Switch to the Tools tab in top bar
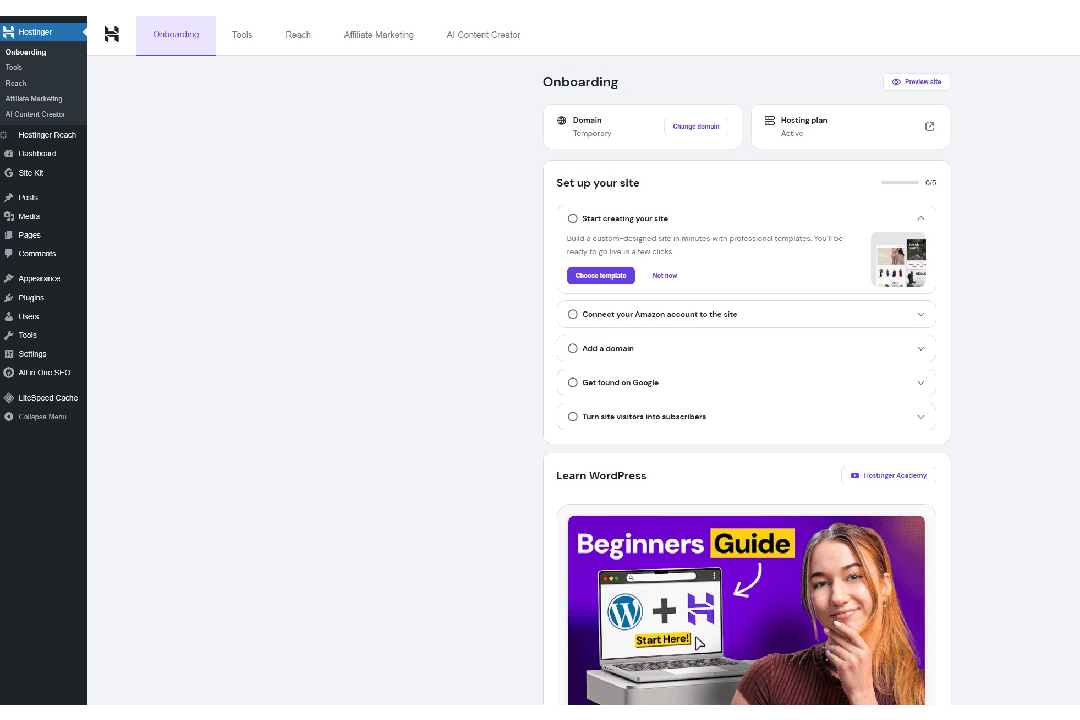The image size is (1080, 720). (x=242, y=34)
